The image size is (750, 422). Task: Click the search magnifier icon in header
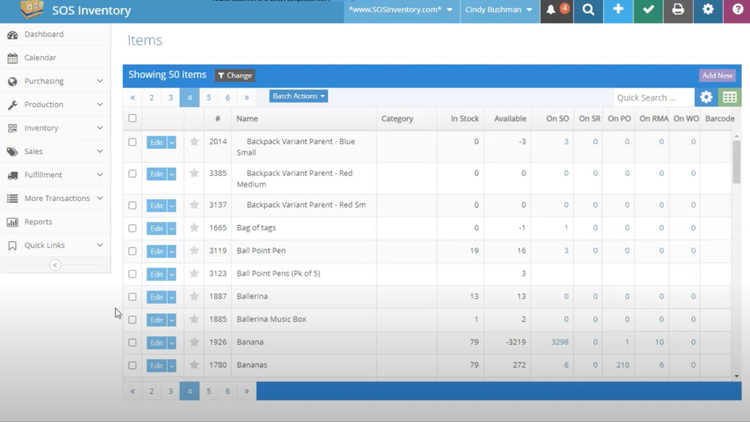point(588,10)
